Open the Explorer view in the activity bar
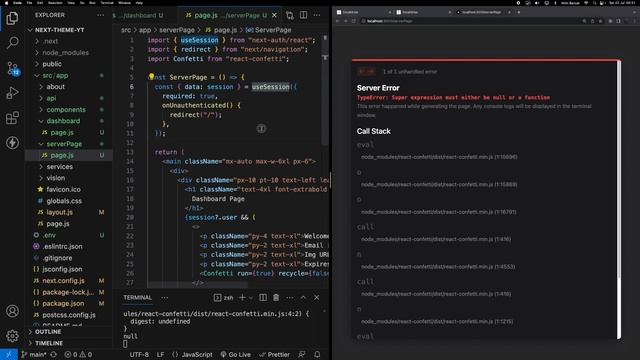The width and height of the screenshot is (640, 360). tap(12, 18)
